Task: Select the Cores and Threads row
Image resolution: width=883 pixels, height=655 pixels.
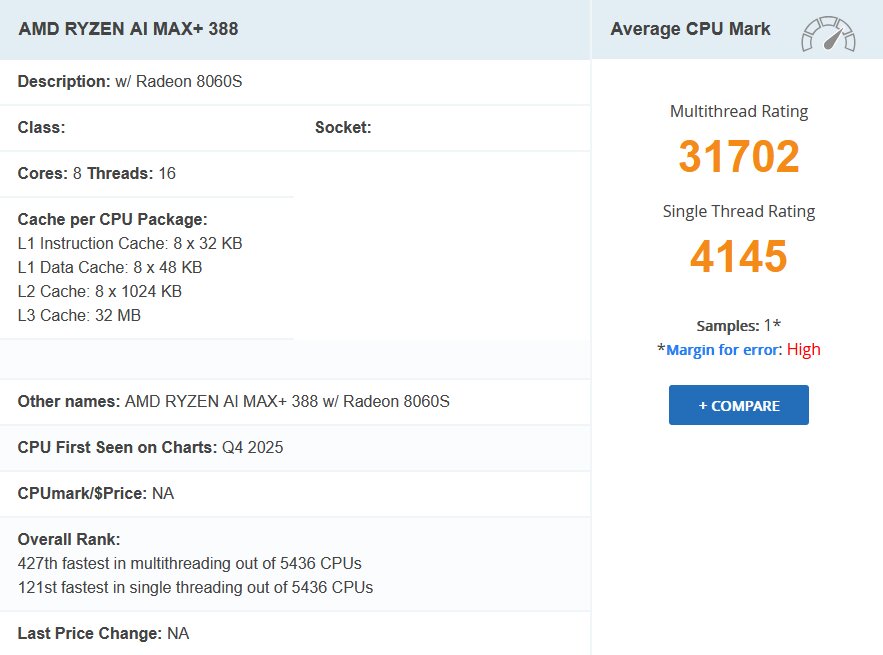Action: click(x=95, y=173)
